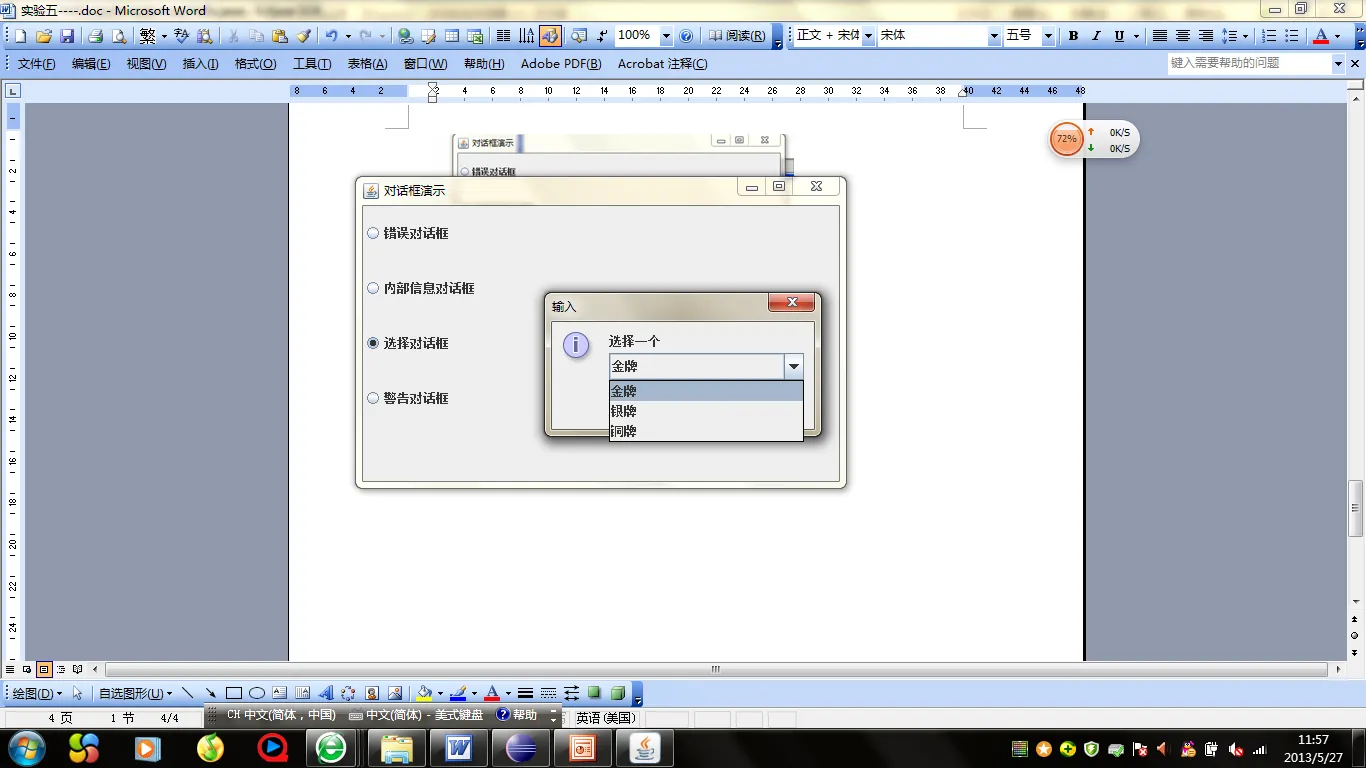Insert a Text Box from drawing toolbar

click(279, 692)
